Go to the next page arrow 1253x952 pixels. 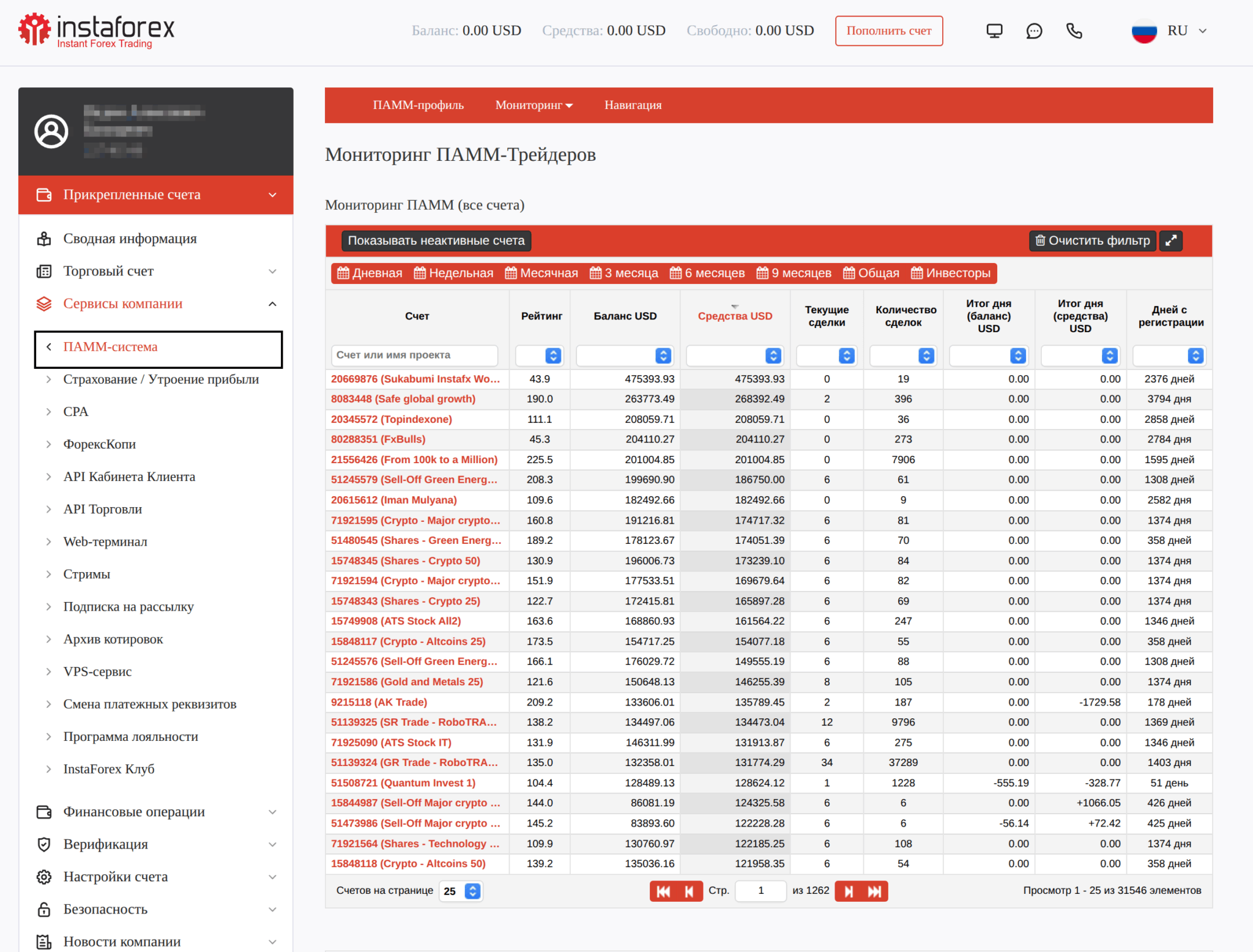(x=849, y=891)
